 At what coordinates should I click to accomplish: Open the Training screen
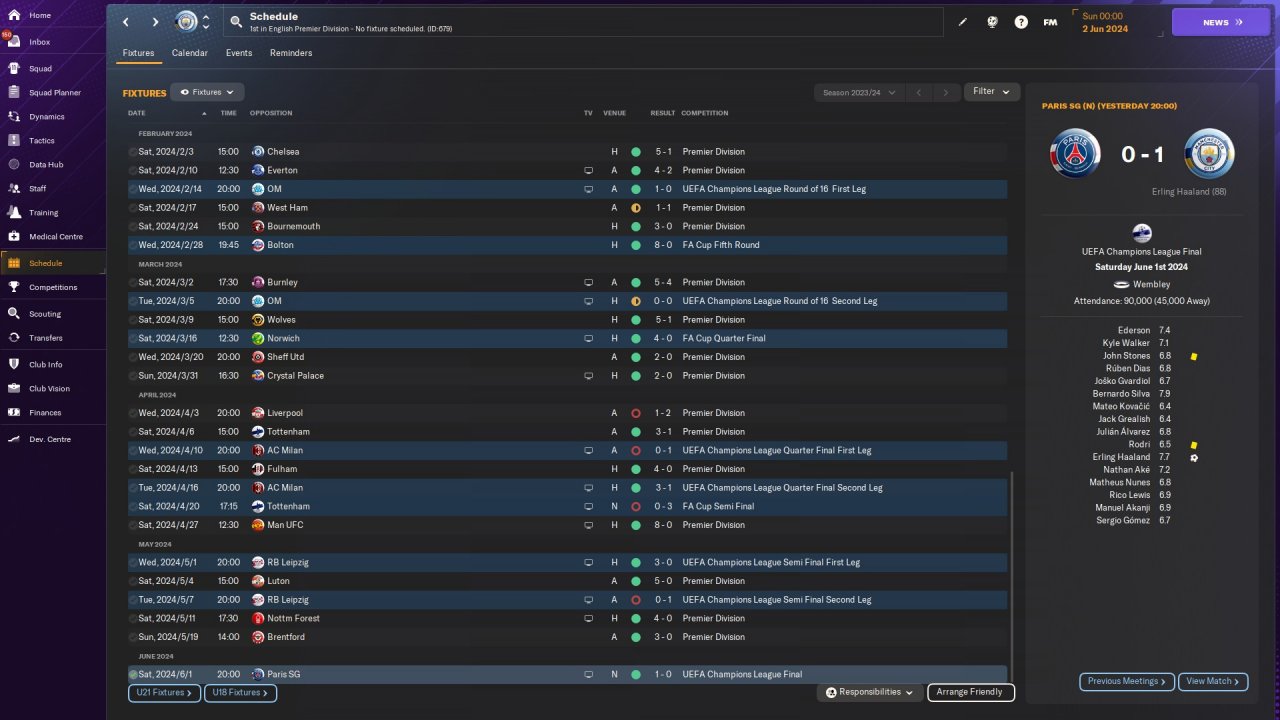(53, 213)
